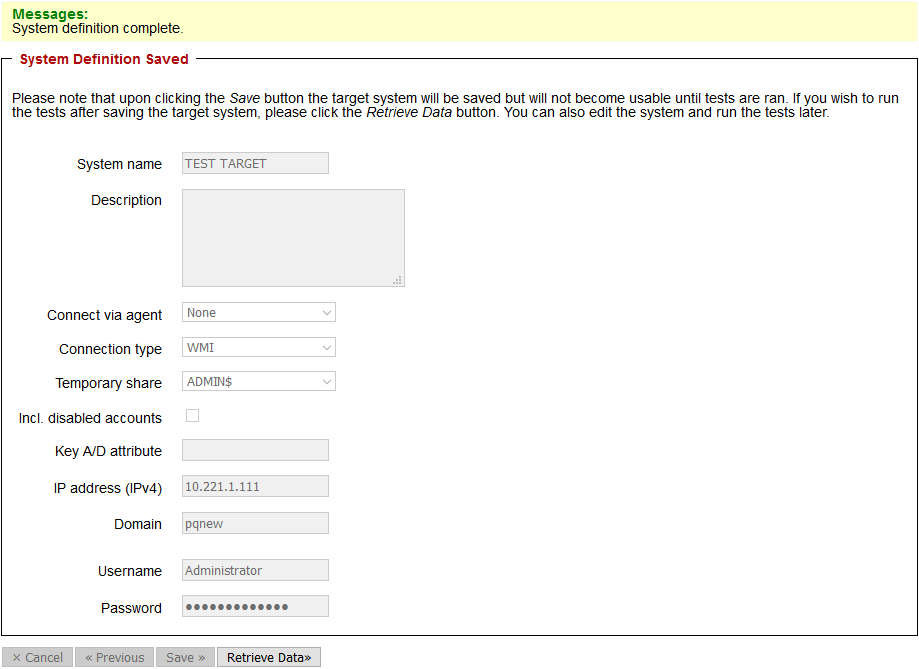Image resolution: width=919 pixels, height=669 pixels.
Task: Click the IP address (IPv4) field
Action: pyautogui.click(x=255, y=486)
